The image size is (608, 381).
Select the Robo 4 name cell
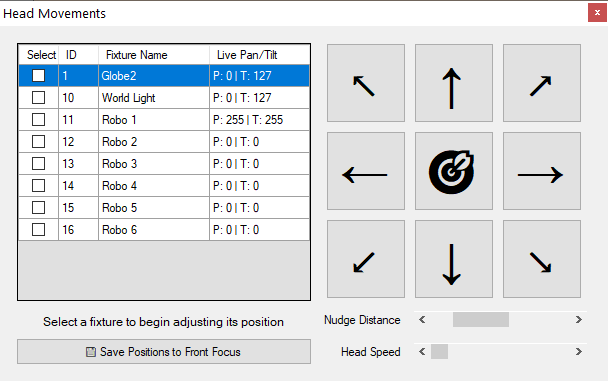[x=154, y=186]
